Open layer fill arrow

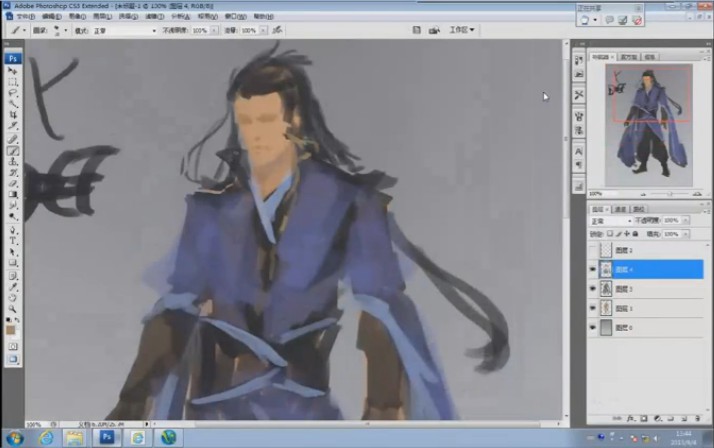coord(685,234)
